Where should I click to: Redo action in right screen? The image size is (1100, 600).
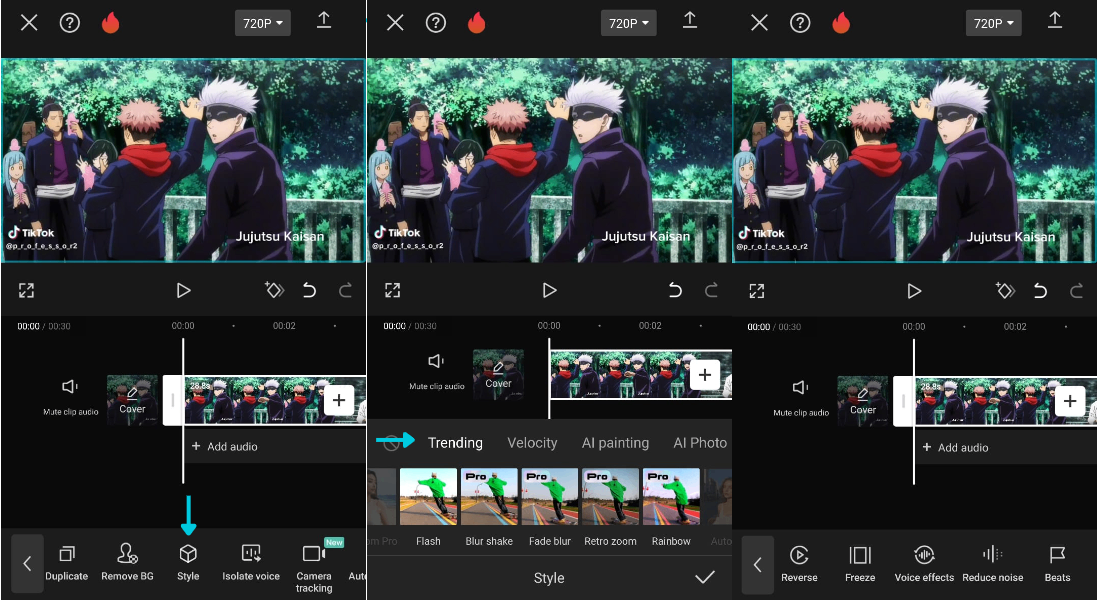[x=1076, y=291]
